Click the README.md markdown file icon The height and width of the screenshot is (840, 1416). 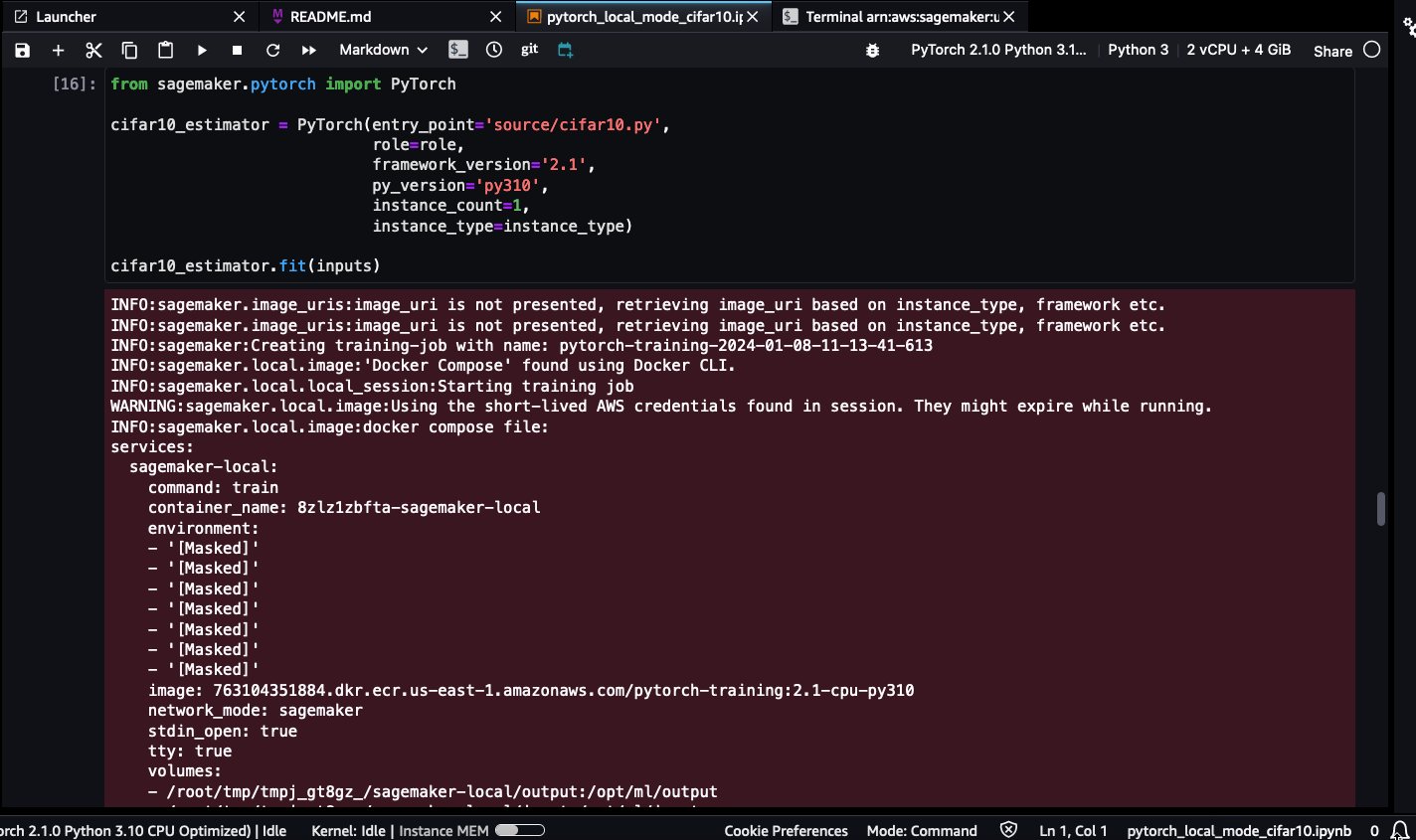coord(277,17)
